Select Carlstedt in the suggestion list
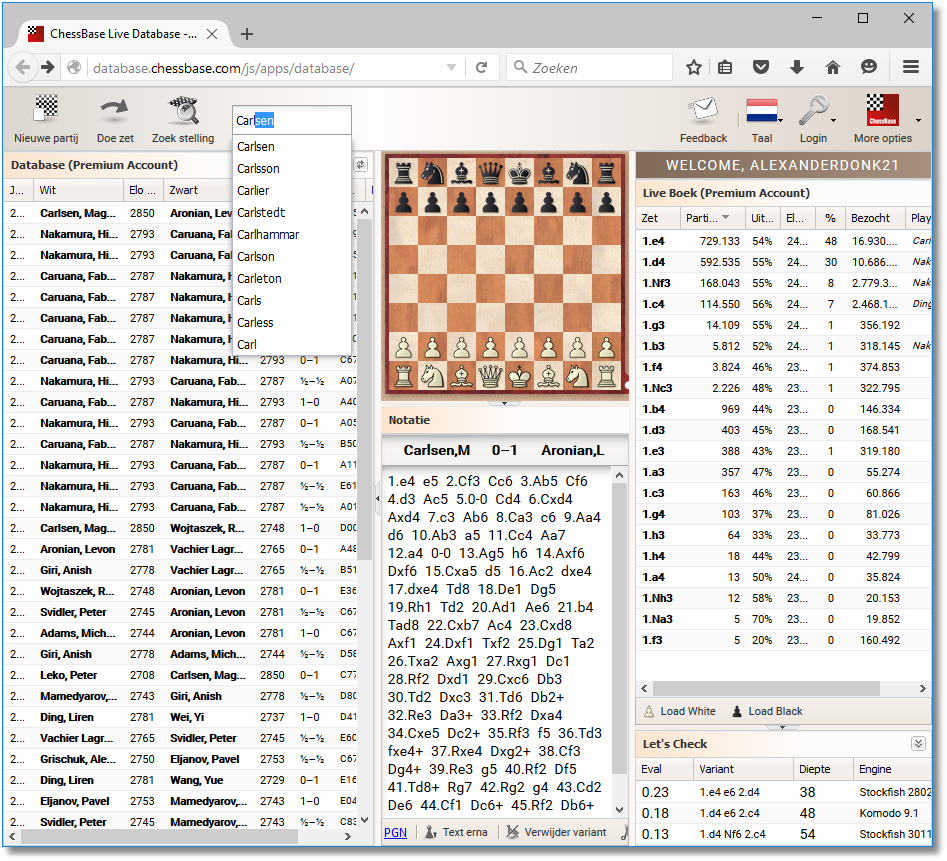 tap(261, 213)
